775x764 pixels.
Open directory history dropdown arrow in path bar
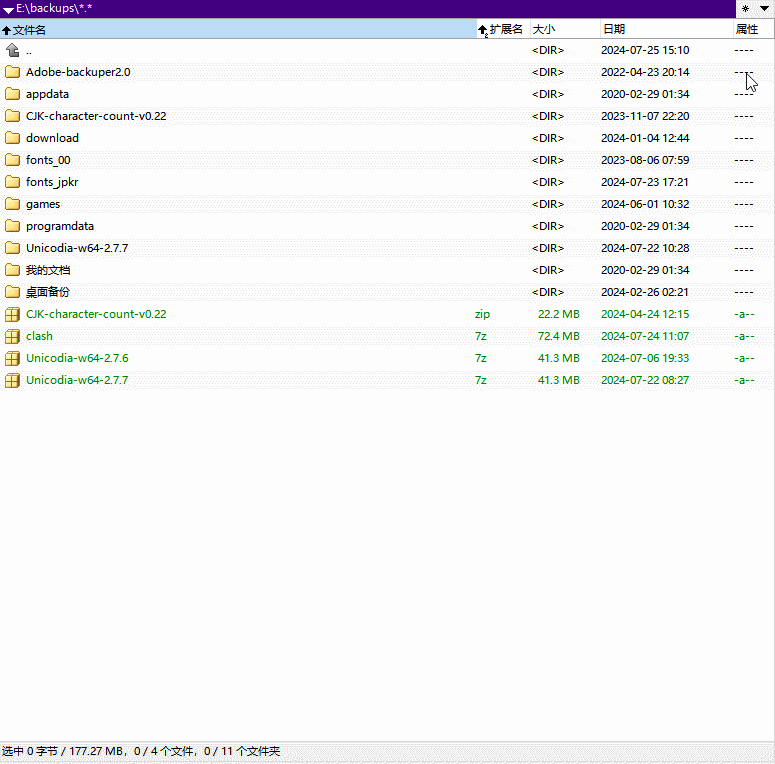[x=8, y=9]
